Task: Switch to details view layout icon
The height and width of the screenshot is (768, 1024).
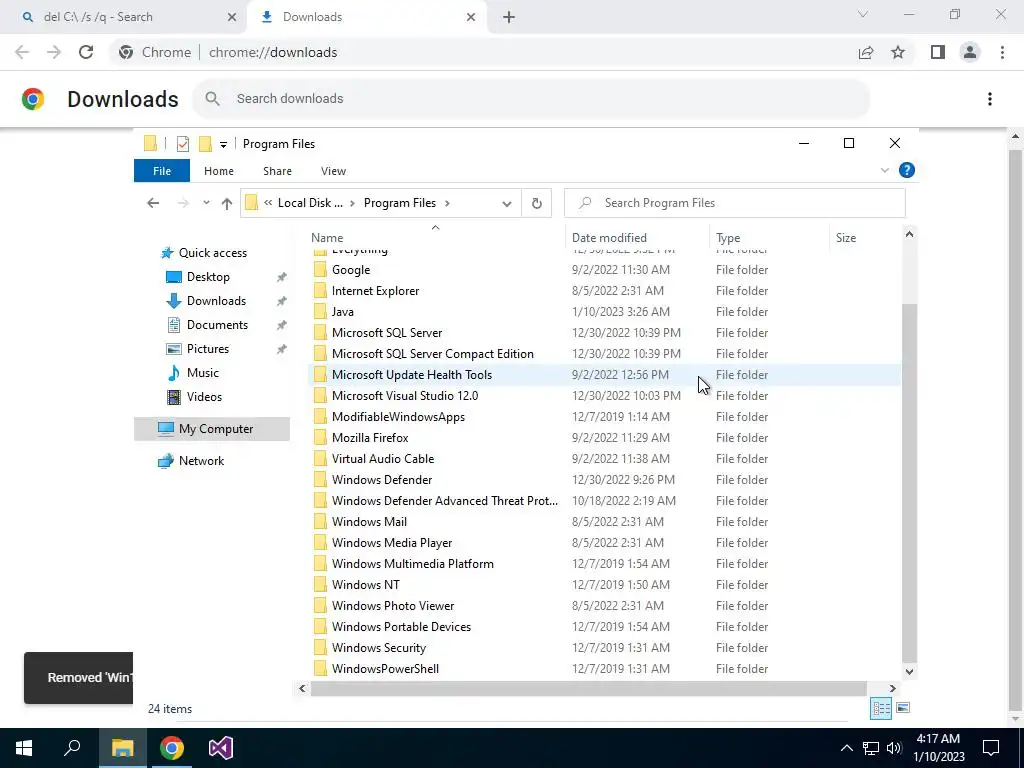Action: coord(881,708)
